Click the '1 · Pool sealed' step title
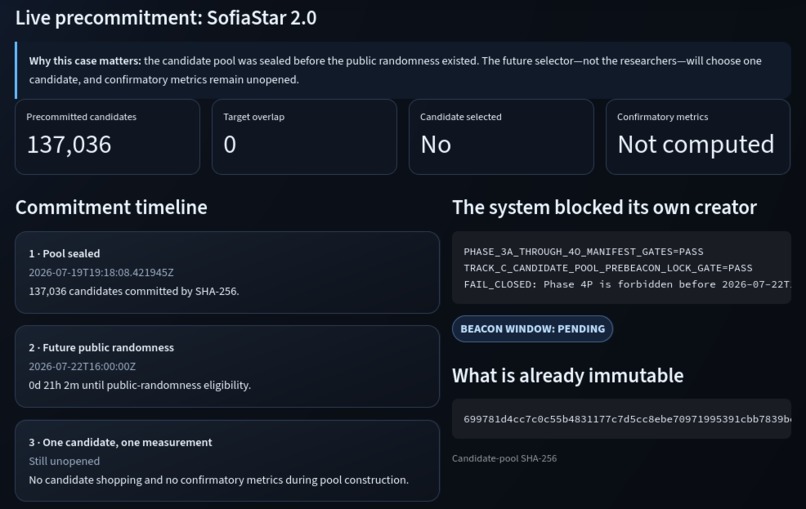This screenshot has height=509, width=806. [64, 253]
